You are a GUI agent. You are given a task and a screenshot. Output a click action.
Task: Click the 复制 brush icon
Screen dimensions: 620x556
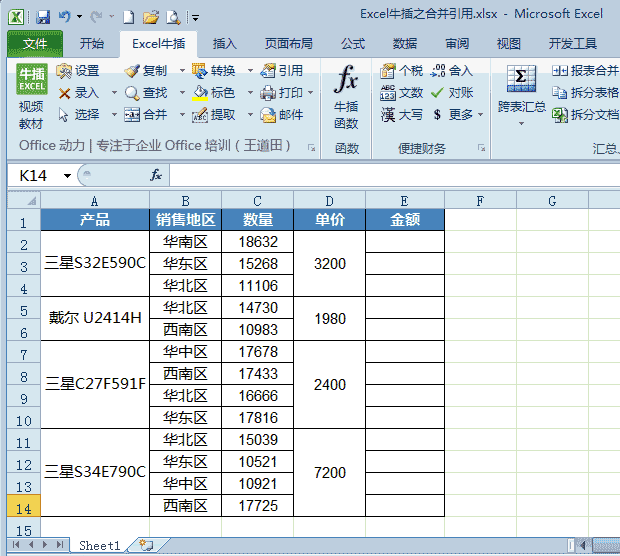[131, 71]
